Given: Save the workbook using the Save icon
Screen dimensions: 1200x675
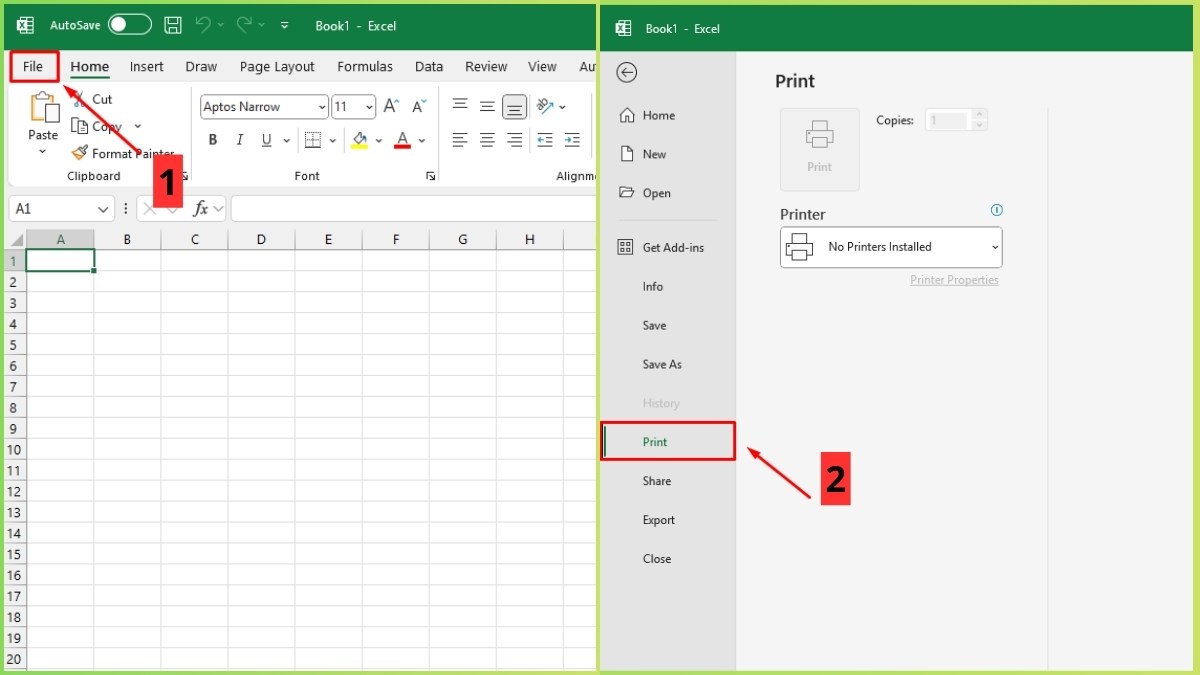Looking at the screenshot, I should [172, 25].
